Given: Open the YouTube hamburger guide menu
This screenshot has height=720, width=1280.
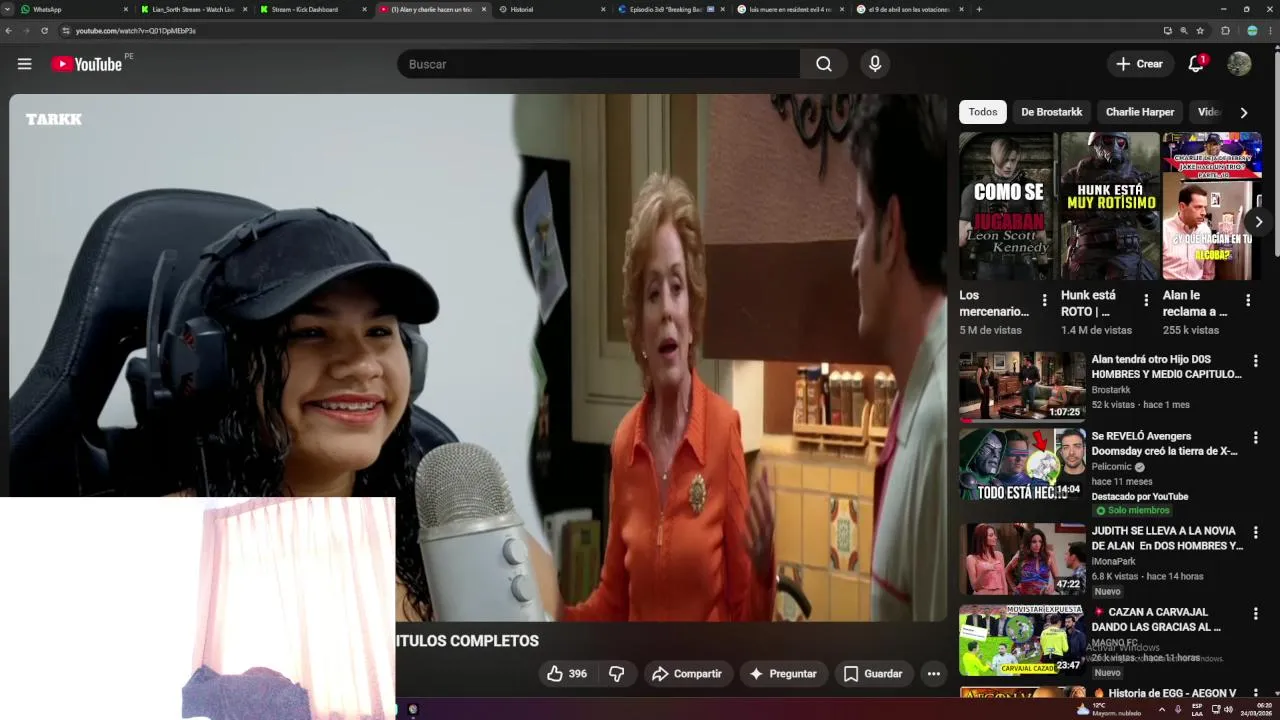Looking at the screenshot, I should (24, 64).
